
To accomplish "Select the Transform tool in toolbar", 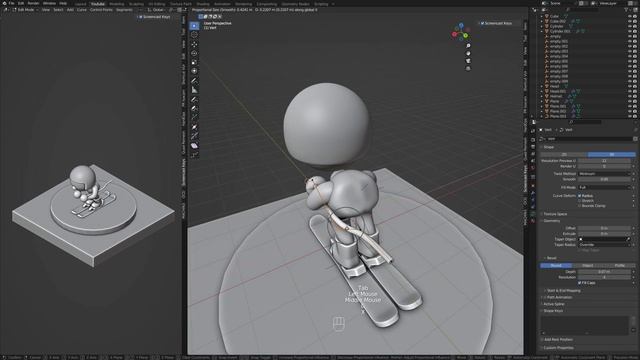I will [x=194, y=71].
